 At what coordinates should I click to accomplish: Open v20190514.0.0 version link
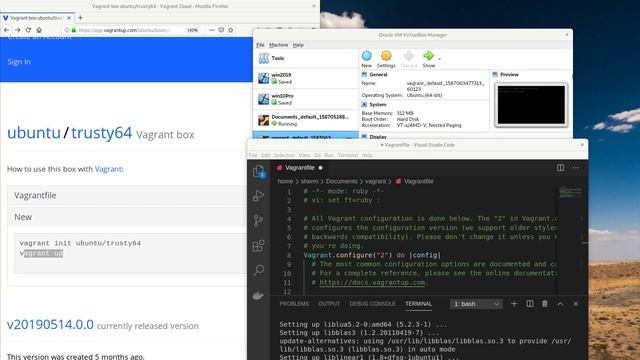pos(50,324)
